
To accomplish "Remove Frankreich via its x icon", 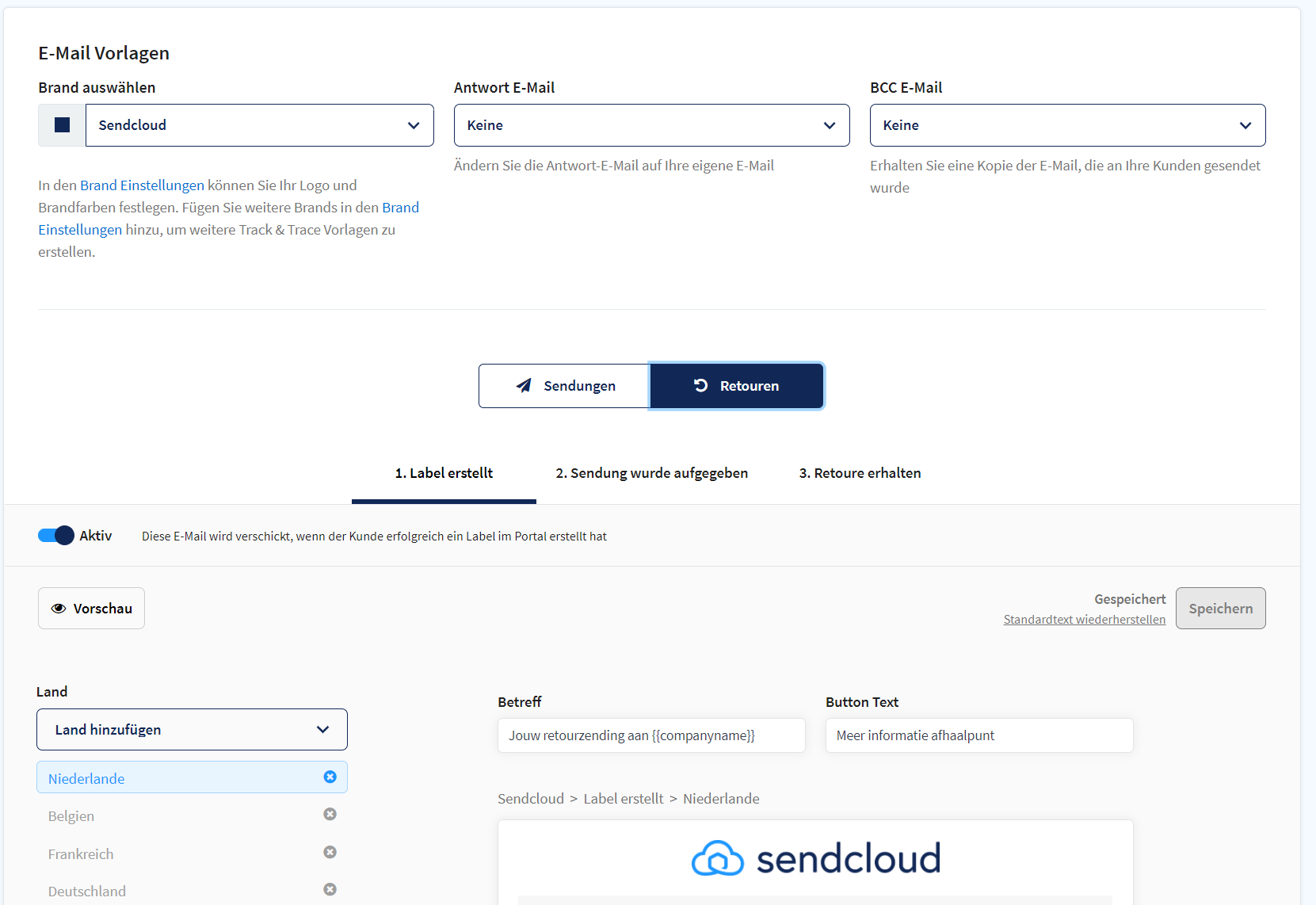I will pyautogui.click(x=330, y=852).
